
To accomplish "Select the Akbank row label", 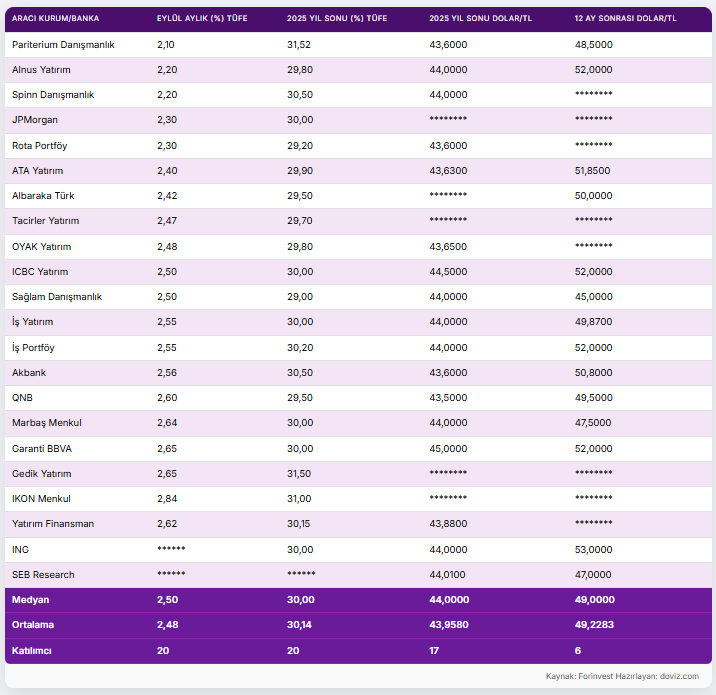I will pyautogui.click(x=29, y=373).
